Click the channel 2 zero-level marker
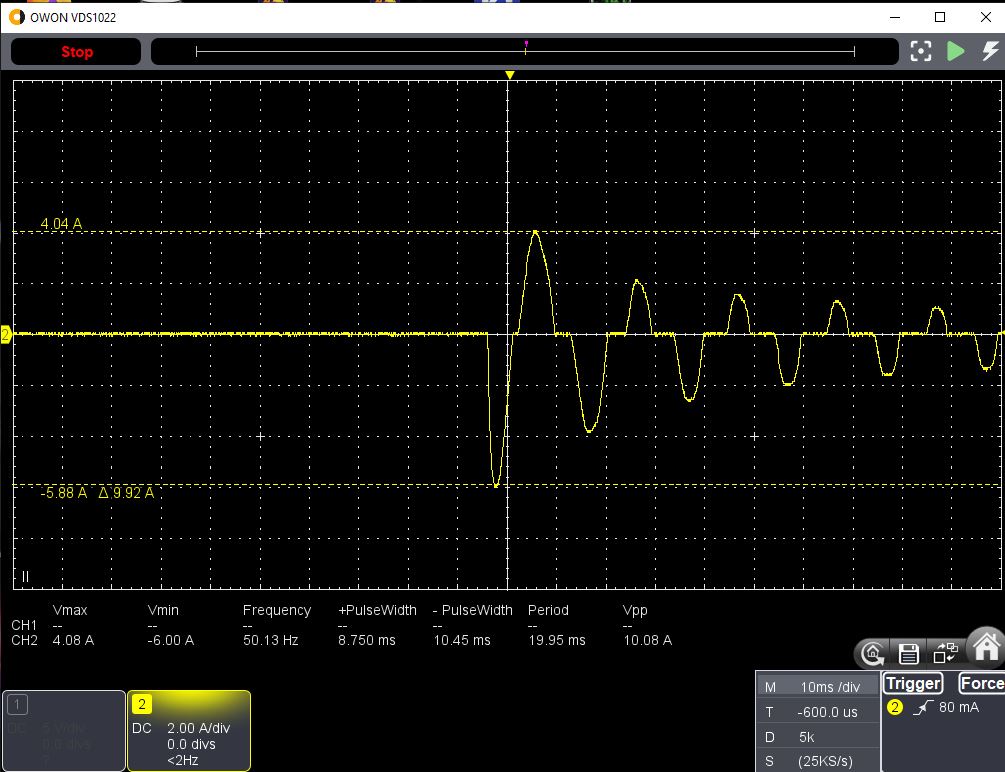This screenshot has height=772, width=1005. coord(6,335)
